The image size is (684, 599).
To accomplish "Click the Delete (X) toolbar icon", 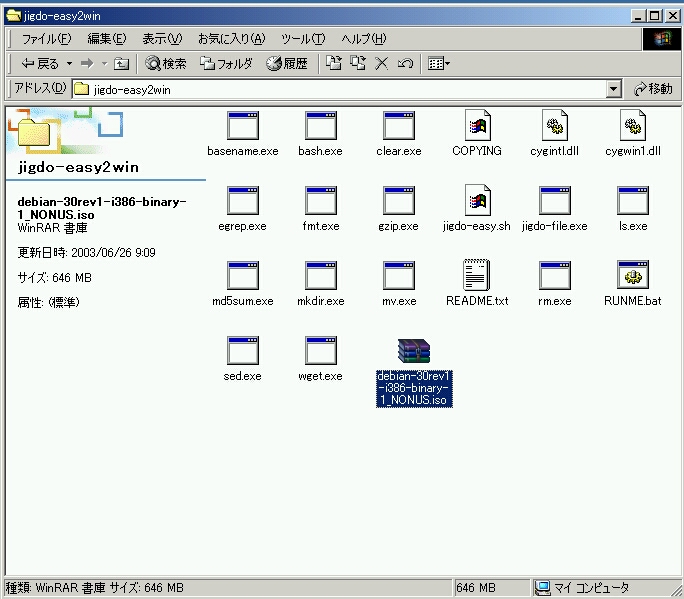I will coord(382,64).
